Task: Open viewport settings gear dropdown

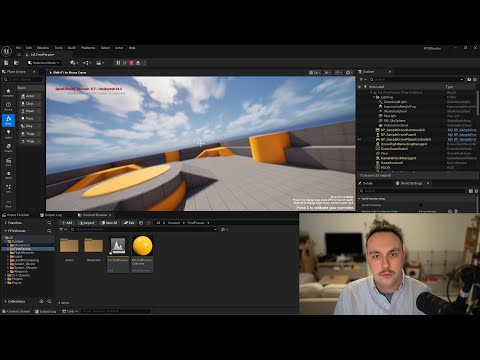Action: (349, 72)
